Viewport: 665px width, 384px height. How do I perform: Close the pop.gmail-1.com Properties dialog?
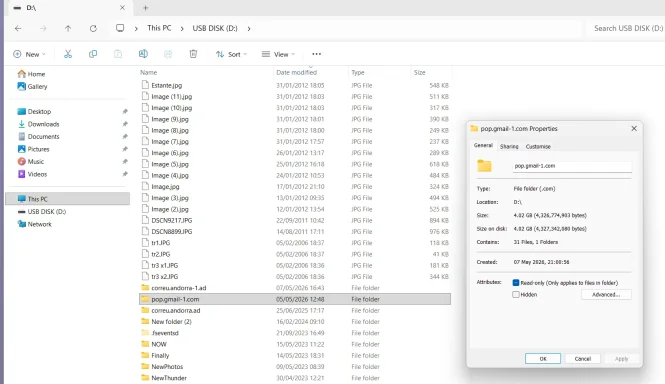pyautogui.click(x=634, y=128)
